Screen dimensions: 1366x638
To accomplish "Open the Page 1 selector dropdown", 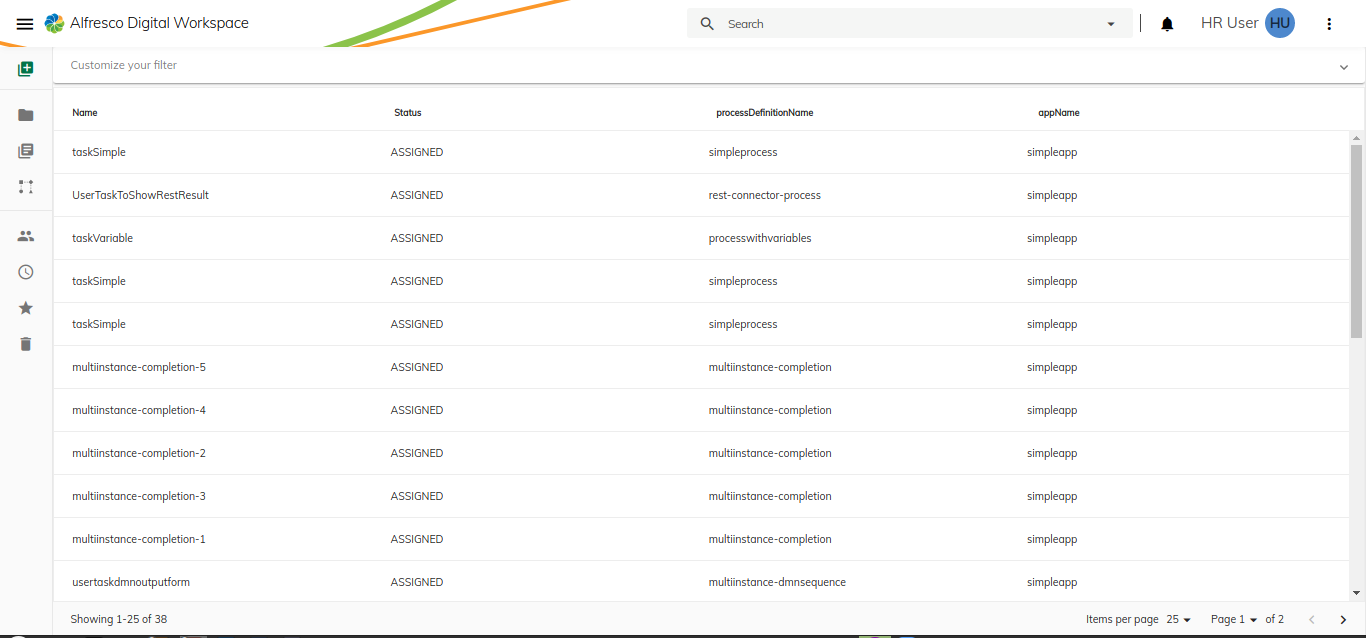I will 1234,620.
